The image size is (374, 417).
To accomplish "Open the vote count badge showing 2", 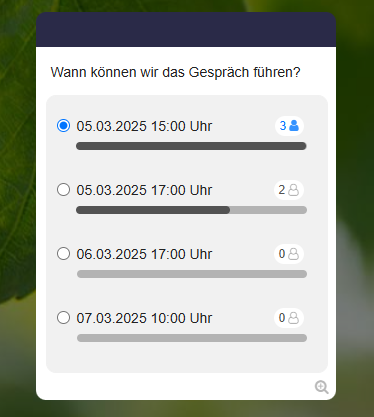I will pos(289,190).
